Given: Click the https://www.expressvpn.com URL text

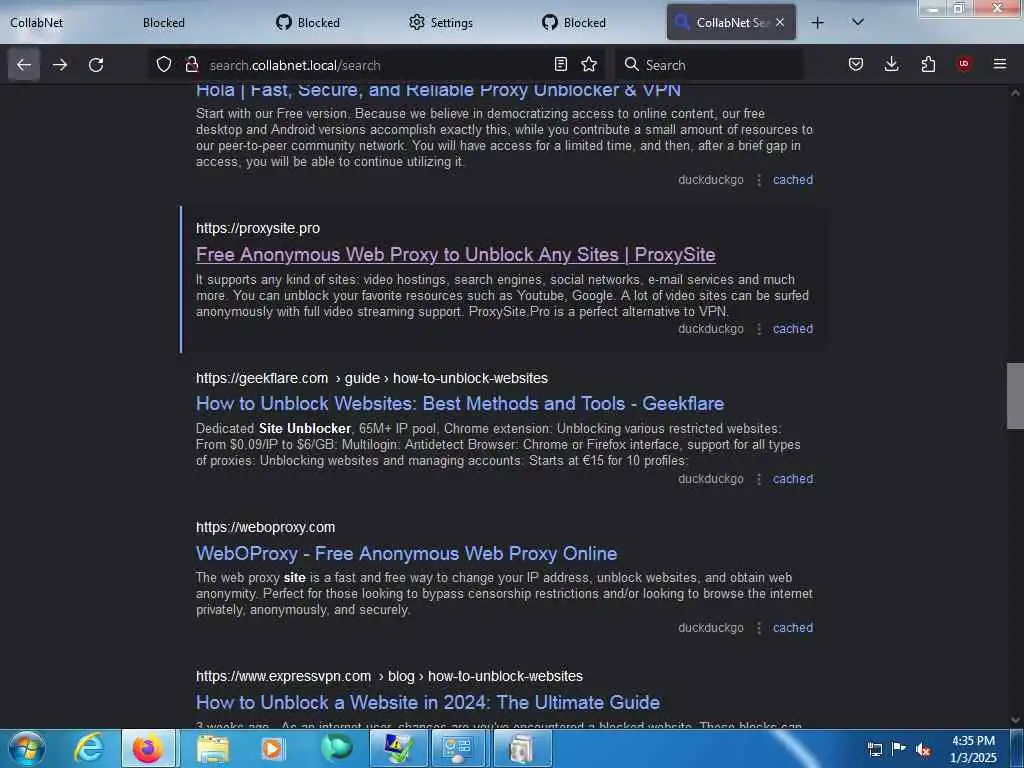Looking at the screenshot, I should pyautogui.click(x=283, y=676).
